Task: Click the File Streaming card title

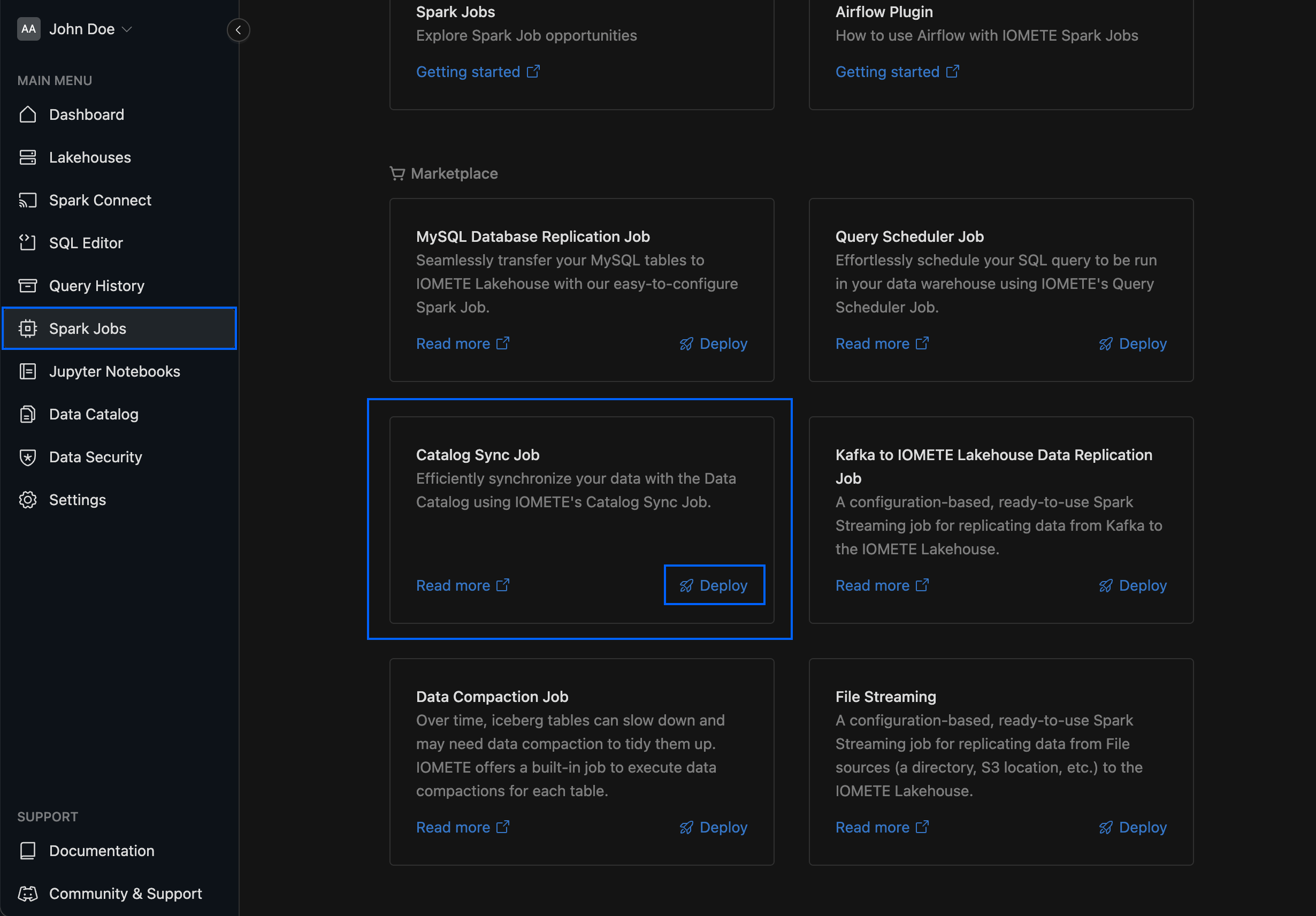Action: click(x=885, y=697)
